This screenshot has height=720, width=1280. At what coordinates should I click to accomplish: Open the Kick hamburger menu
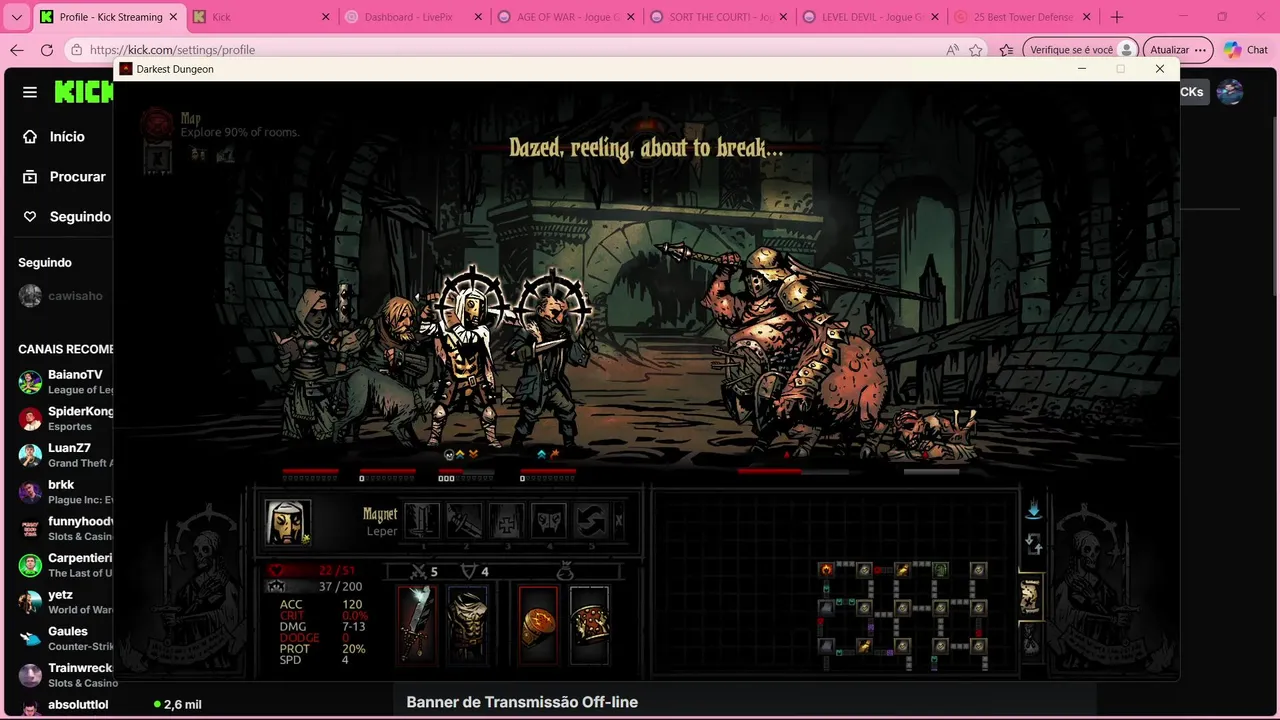[x=30, y=92]
